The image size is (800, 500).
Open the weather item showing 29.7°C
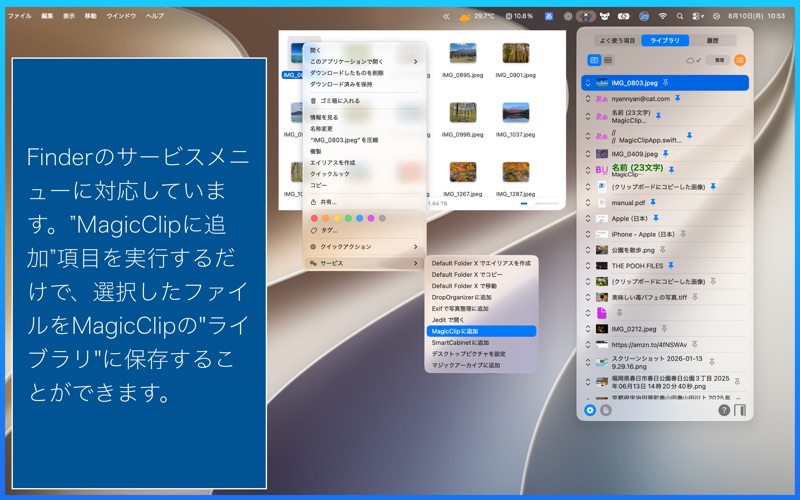click(x=477, y=16)
